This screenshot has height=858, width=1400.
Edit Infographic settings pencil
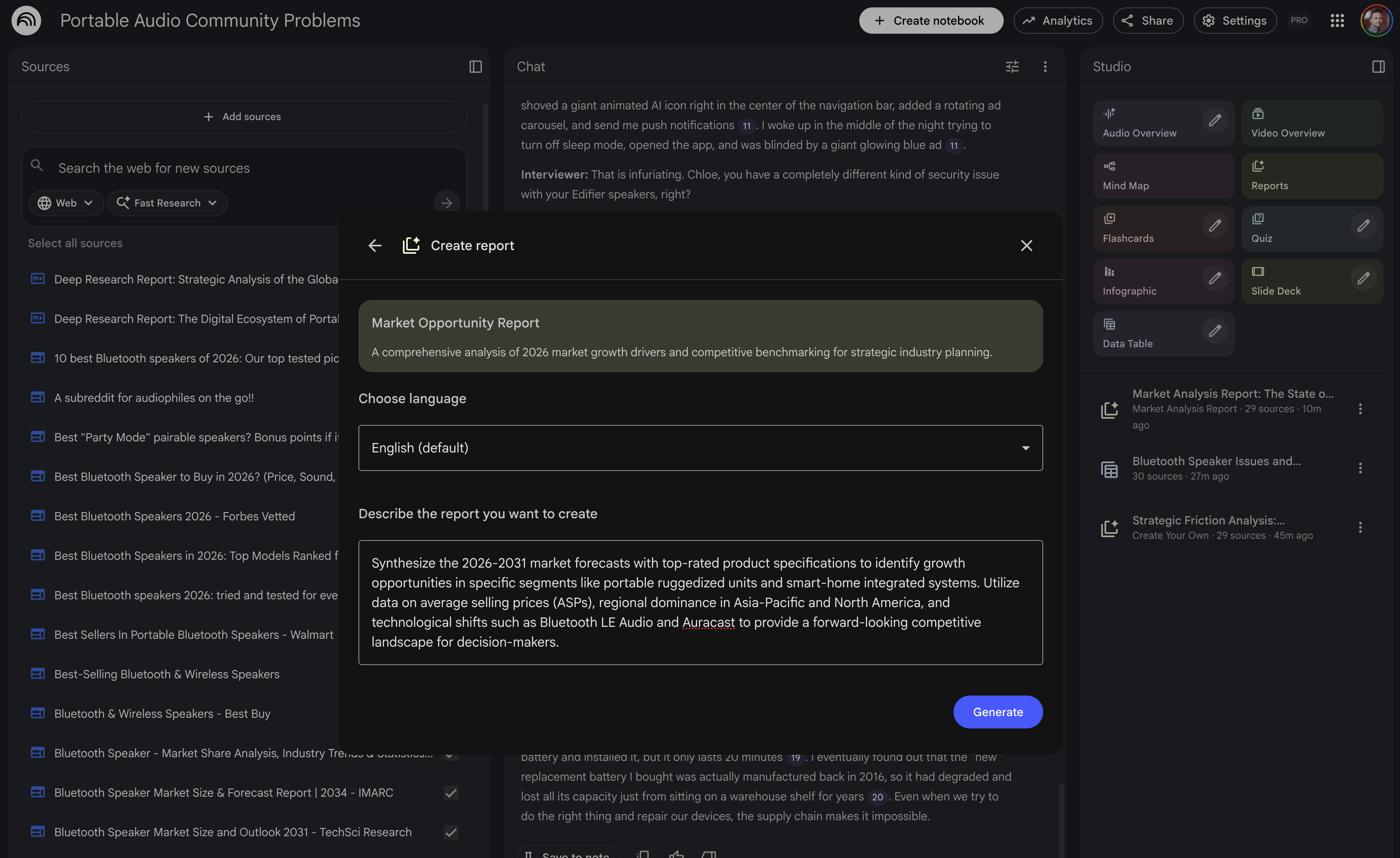tap(1215, 278)
